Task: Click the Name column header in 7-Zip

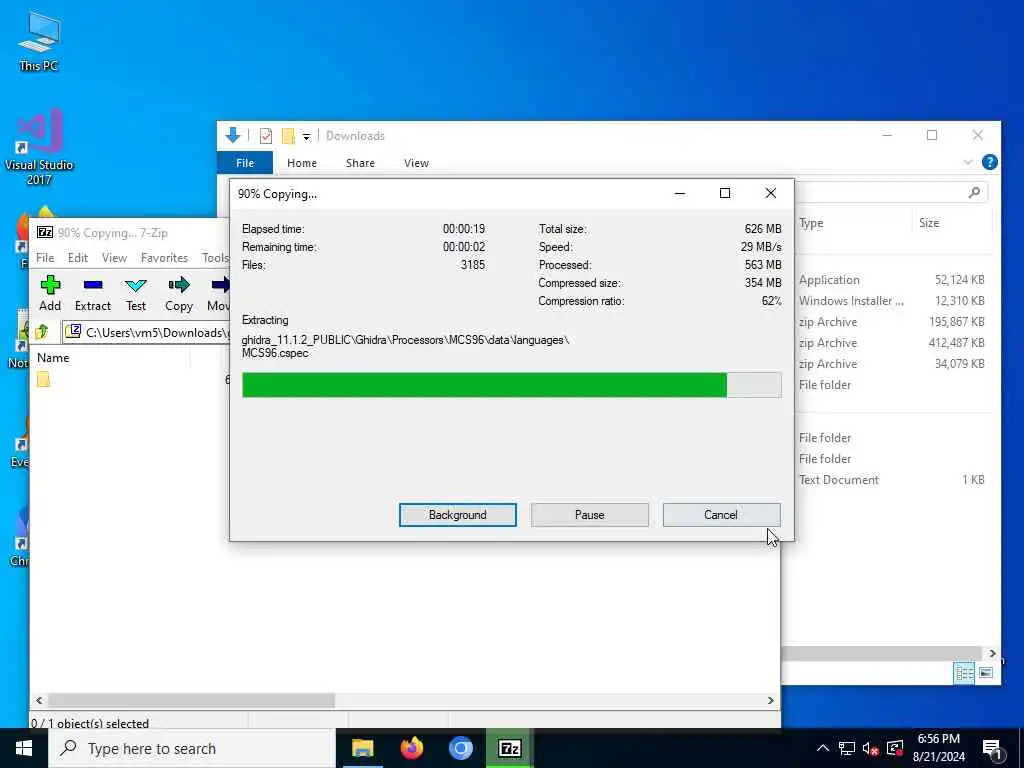Action: pos(53,357)
